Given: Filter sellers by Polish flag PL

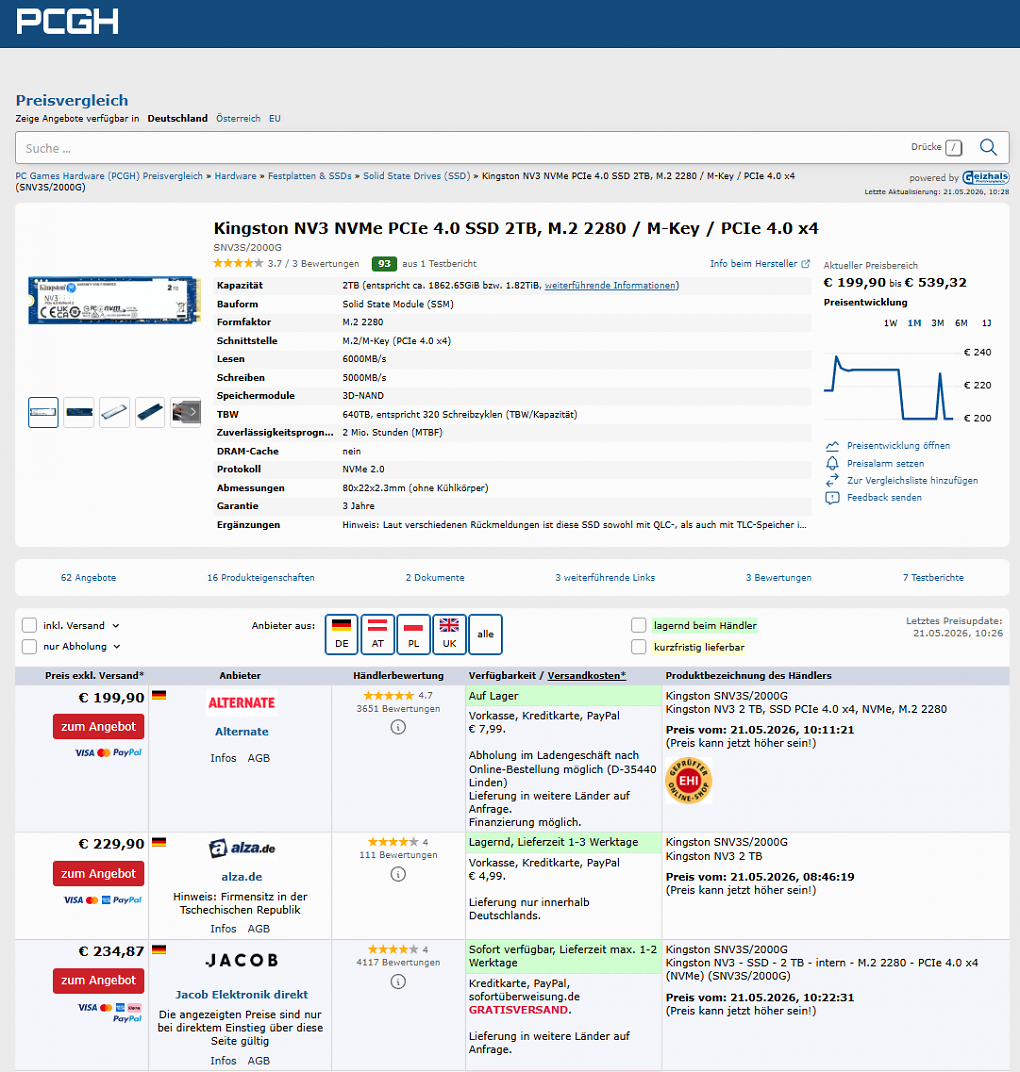Looking at the screenshot, I should [414, 634].
